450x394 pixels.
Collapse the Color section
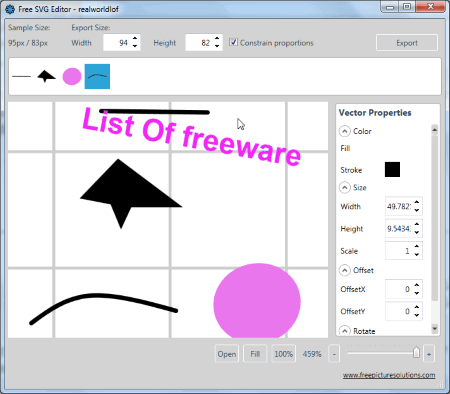345,131
